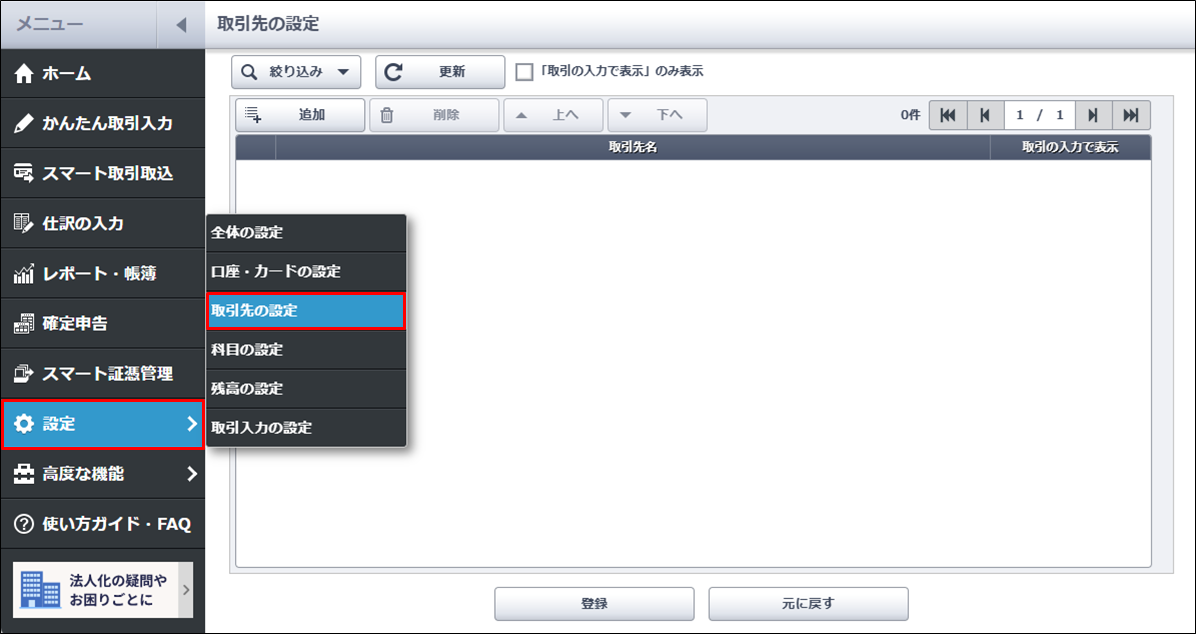Click the スマート取引取込 import icon
1196x634 pixels.
pyautogui.click(x=24, y=173)
